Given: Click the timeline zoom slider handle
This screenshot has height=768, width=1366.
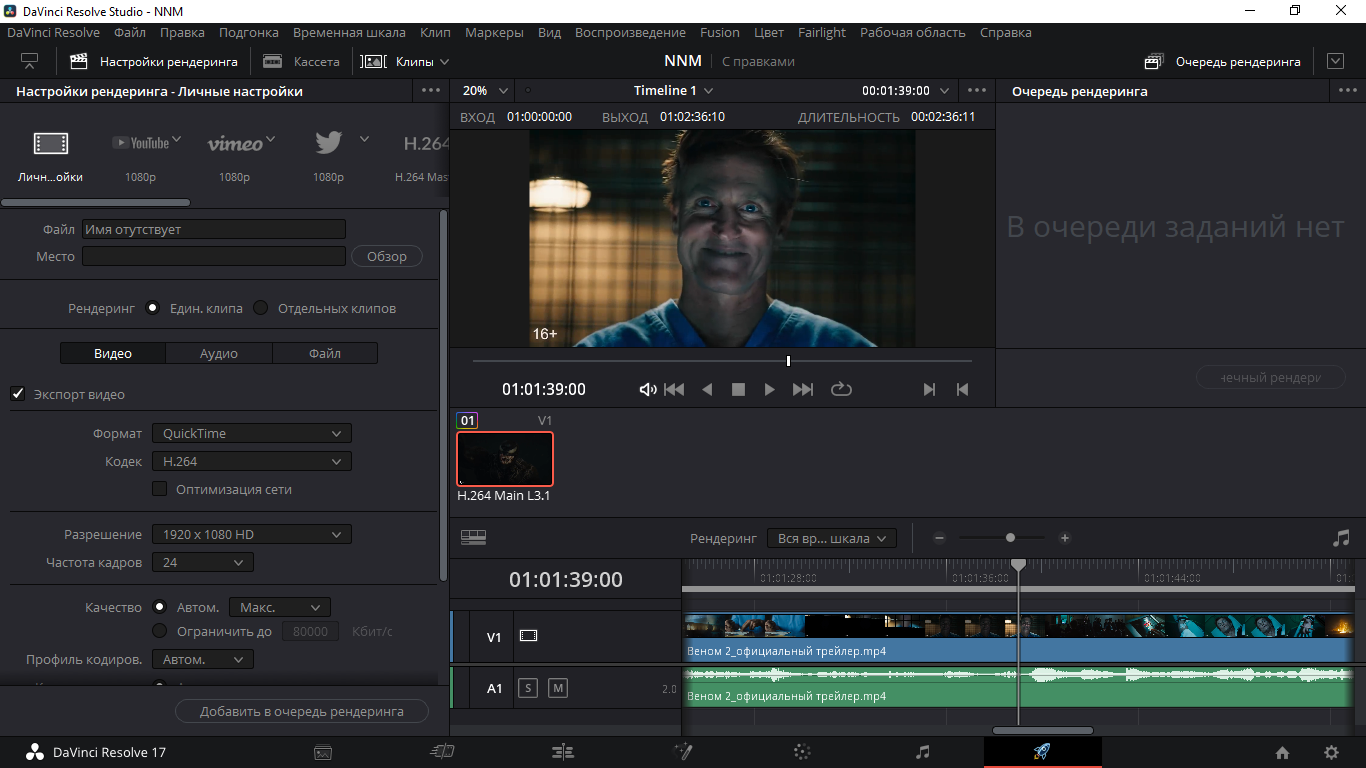Looking at the screenshot, I should tap(1010, 538).
